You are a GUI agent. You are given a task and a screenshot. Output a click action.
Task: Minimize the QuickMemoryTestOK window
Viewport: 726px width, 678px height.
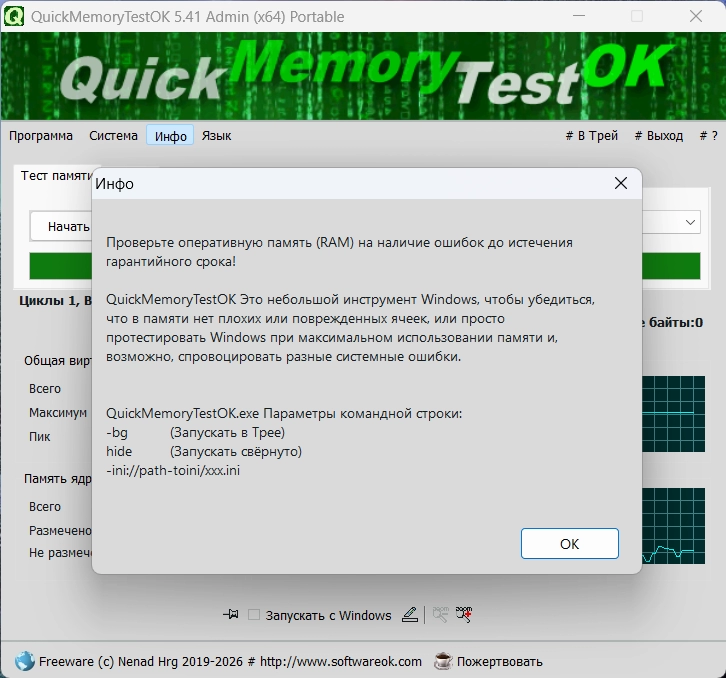pos(579,16)
